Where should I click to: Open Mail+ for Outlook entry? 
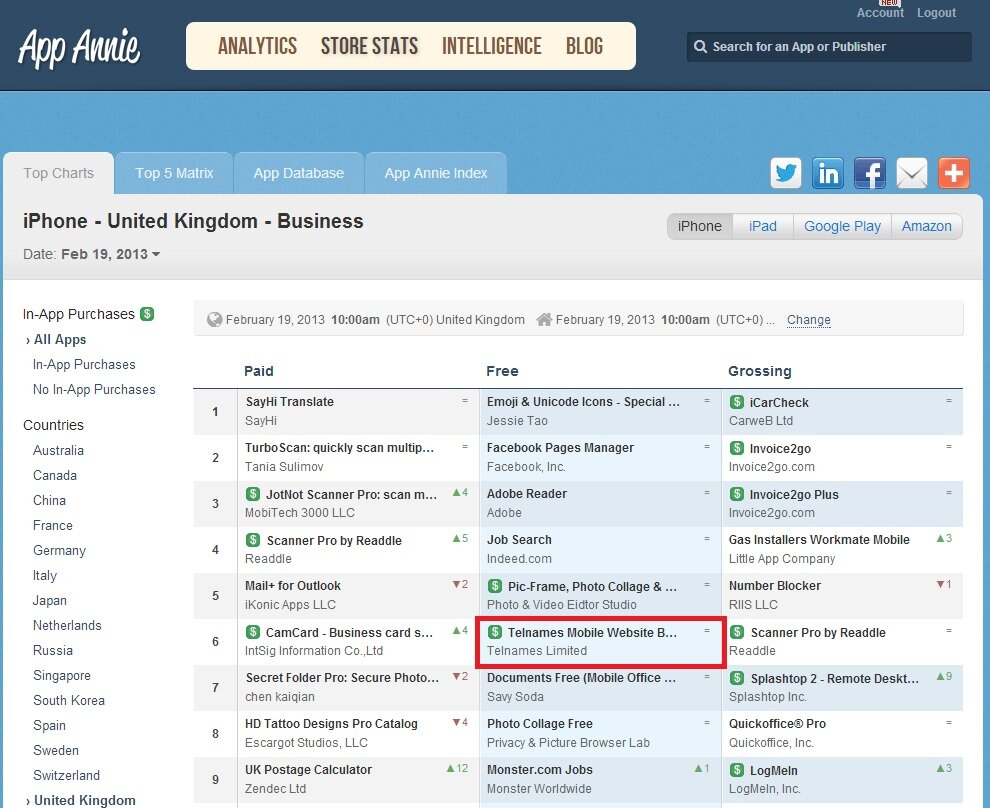point(293,585)
